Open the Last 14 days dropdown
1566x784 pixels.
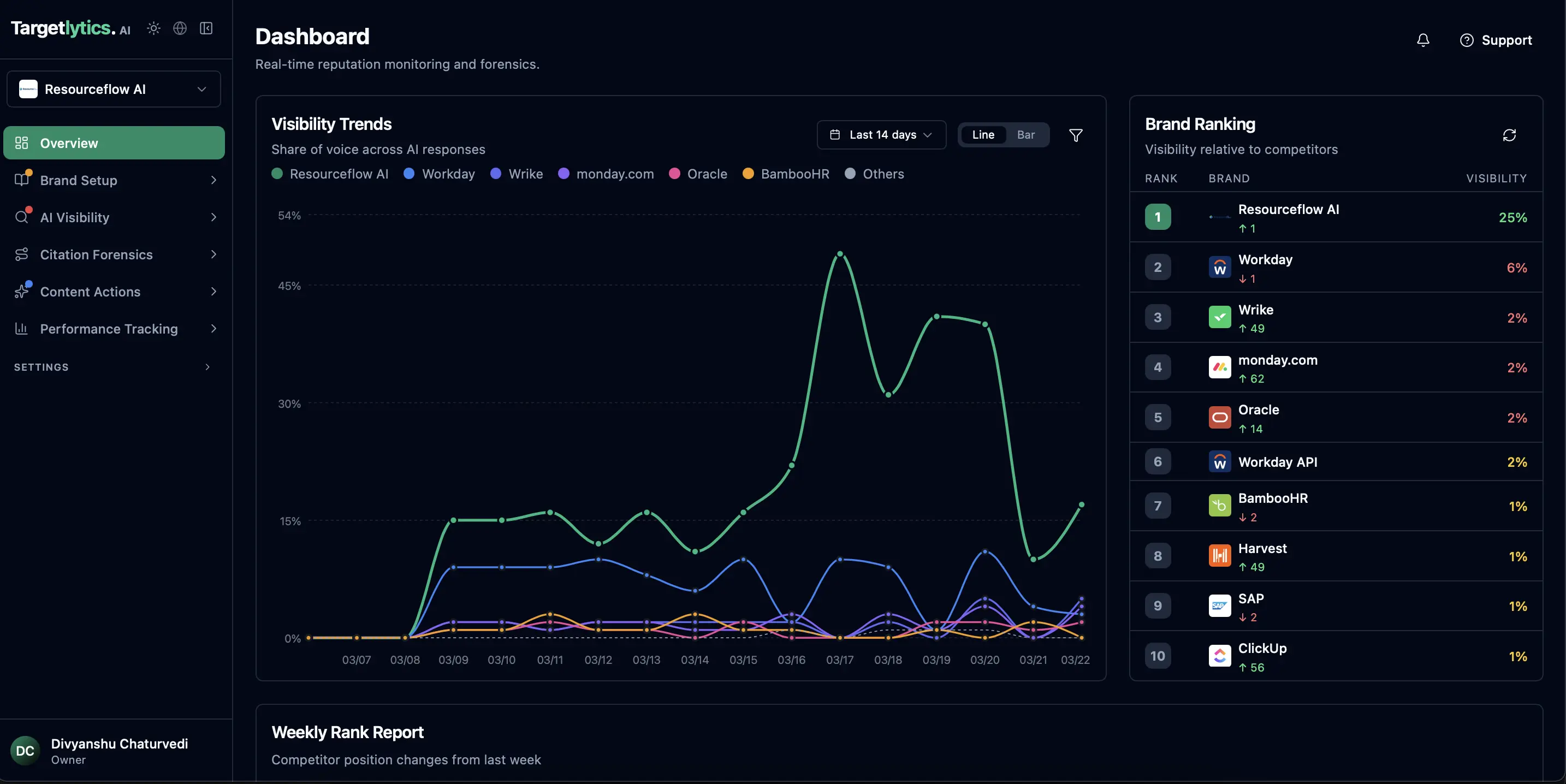point(881,135)
